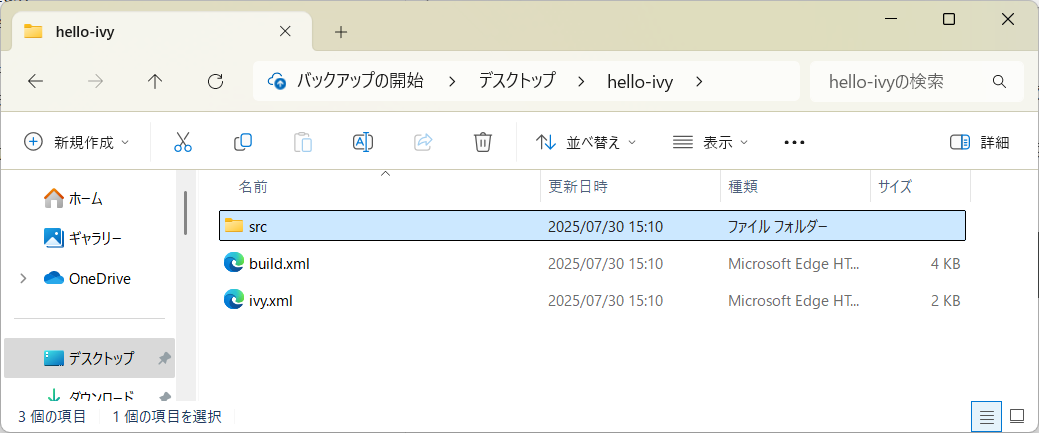Click the src folder icon
This screenshot has height=433, width=1039.
click(x=234, y=225)
